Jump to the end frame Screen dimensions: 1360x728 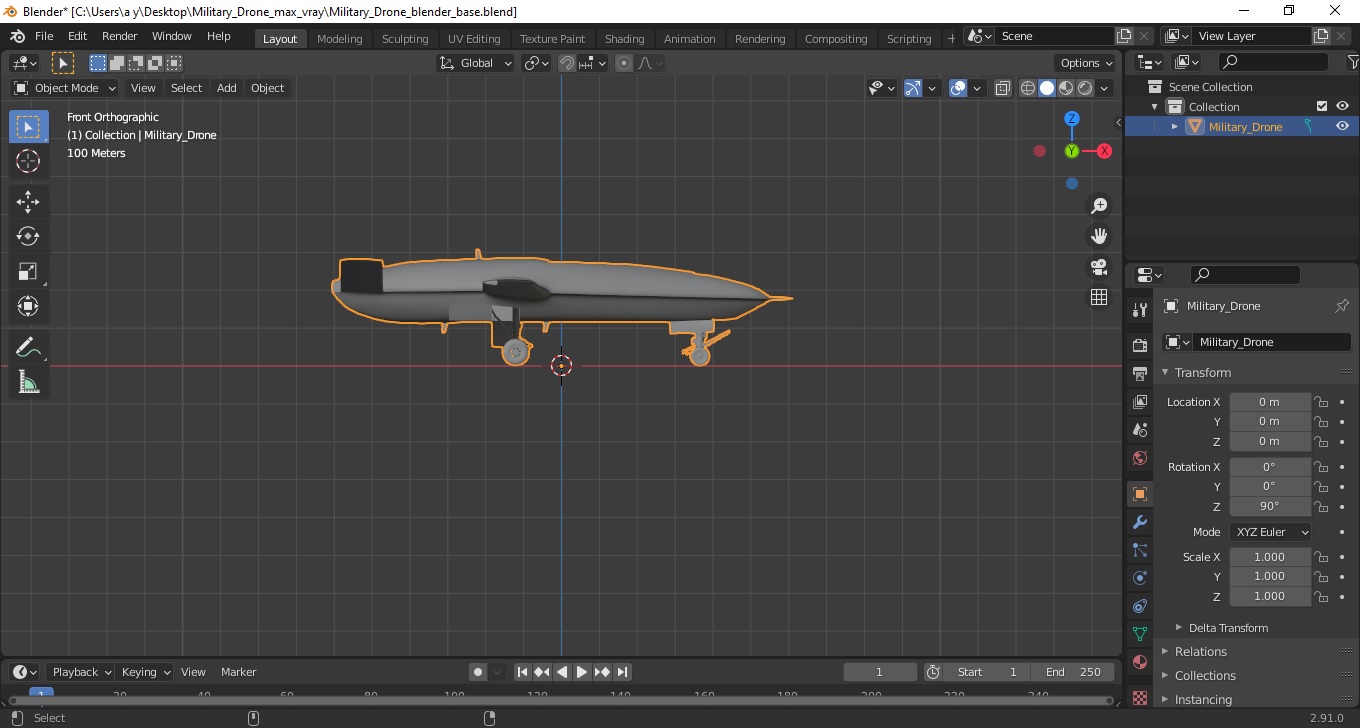pyautogui.click(x=622, y=672)
